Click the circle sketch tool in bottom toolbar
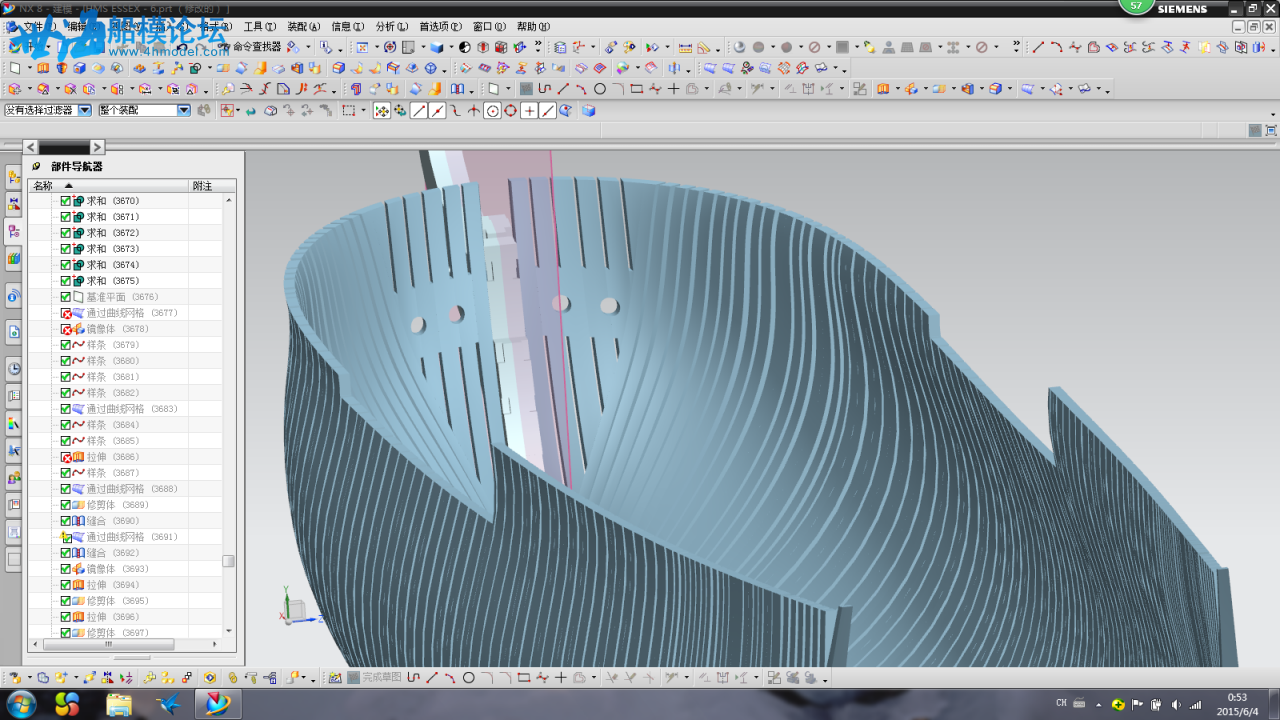1280x720 pixels. pos(468,678)
